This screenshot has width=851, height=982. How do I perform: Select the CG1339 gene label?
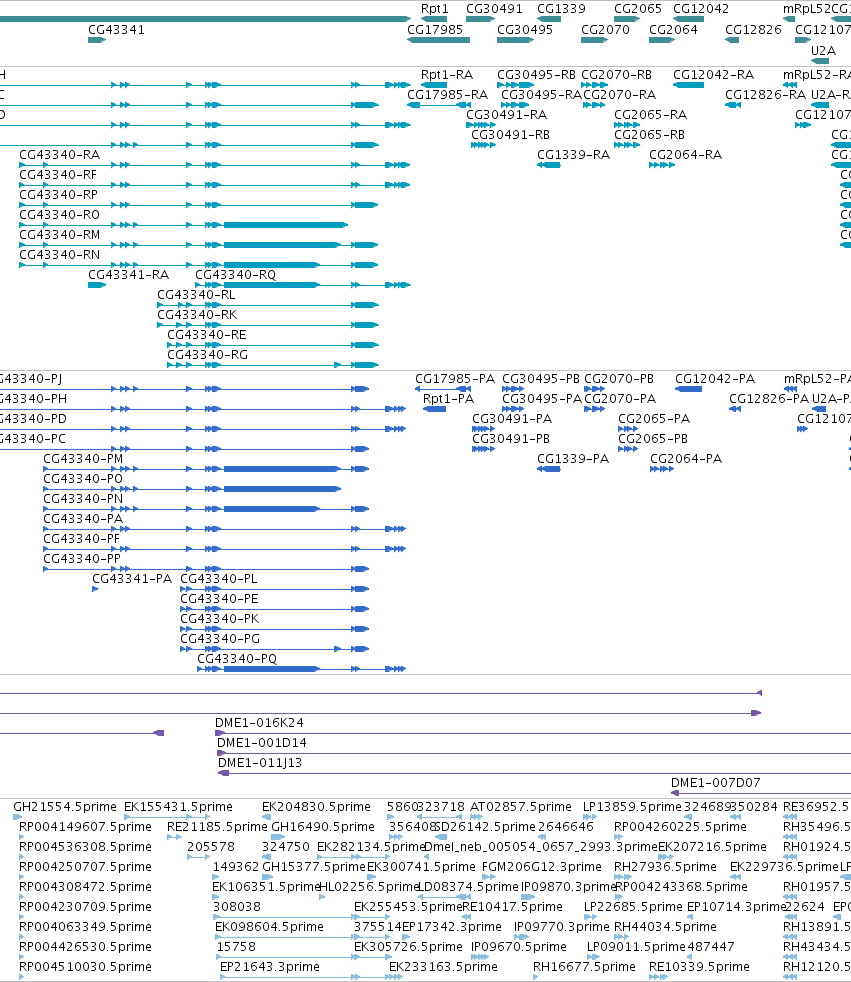coord(561,9)
